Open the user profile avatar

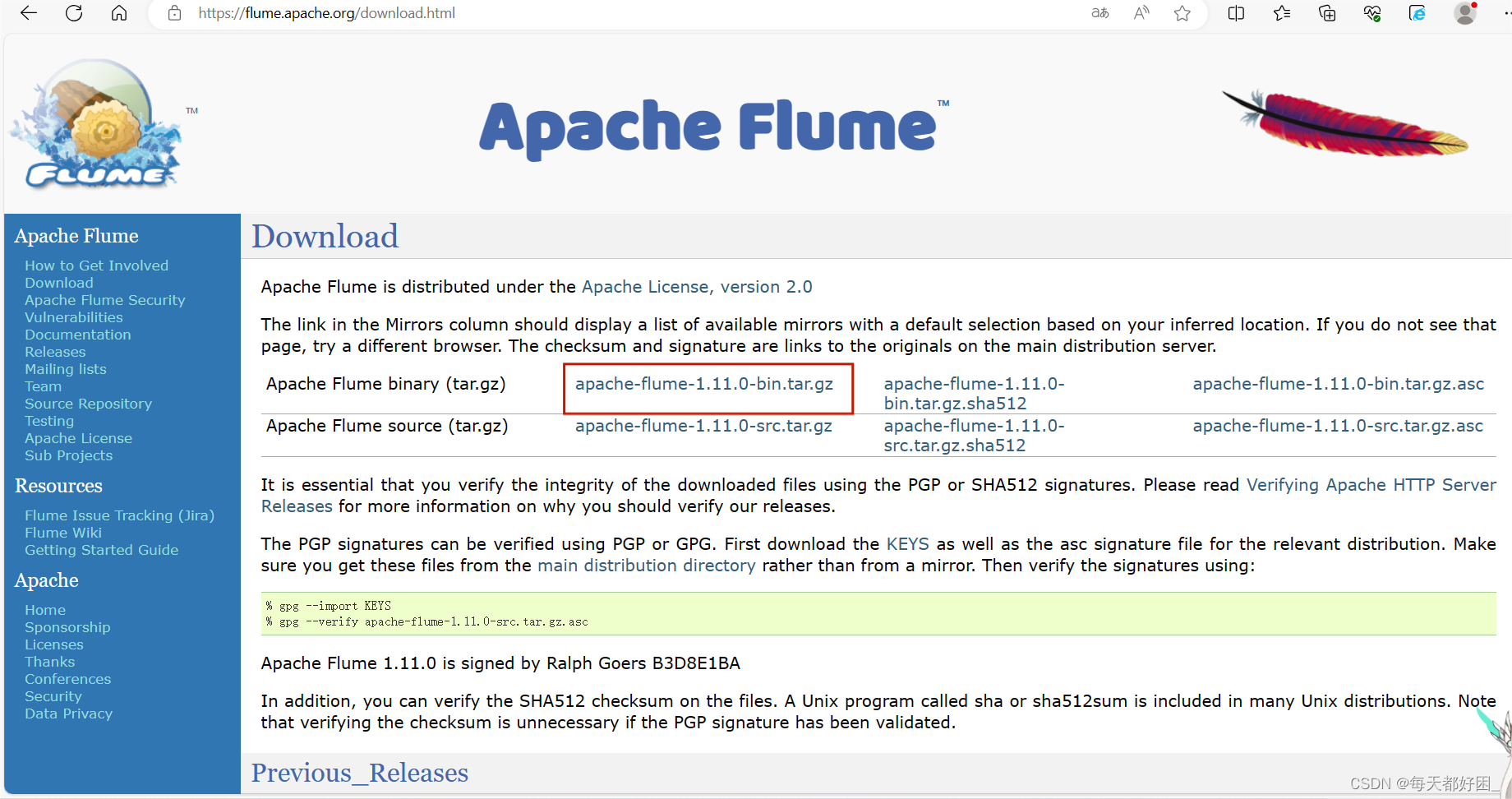1464,13
